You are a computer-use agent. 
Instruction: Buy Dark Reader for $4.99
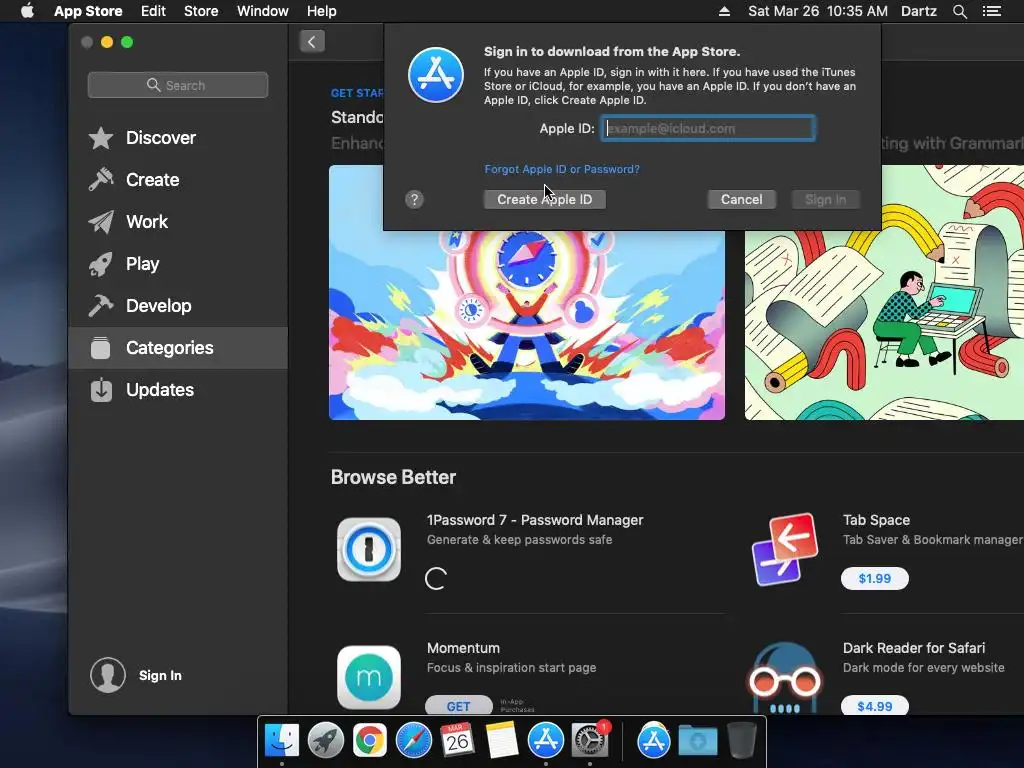pyautogui.click(x=874, y=706)
